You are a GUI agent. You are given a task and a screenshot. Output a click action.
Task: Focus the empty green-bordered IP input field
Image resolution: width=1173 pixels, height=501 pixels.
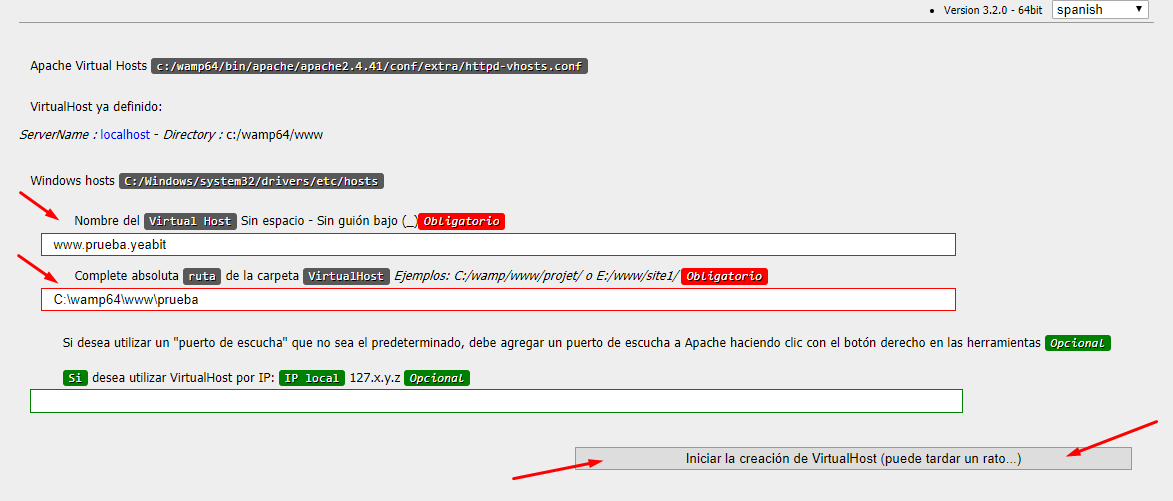[496, 401]
